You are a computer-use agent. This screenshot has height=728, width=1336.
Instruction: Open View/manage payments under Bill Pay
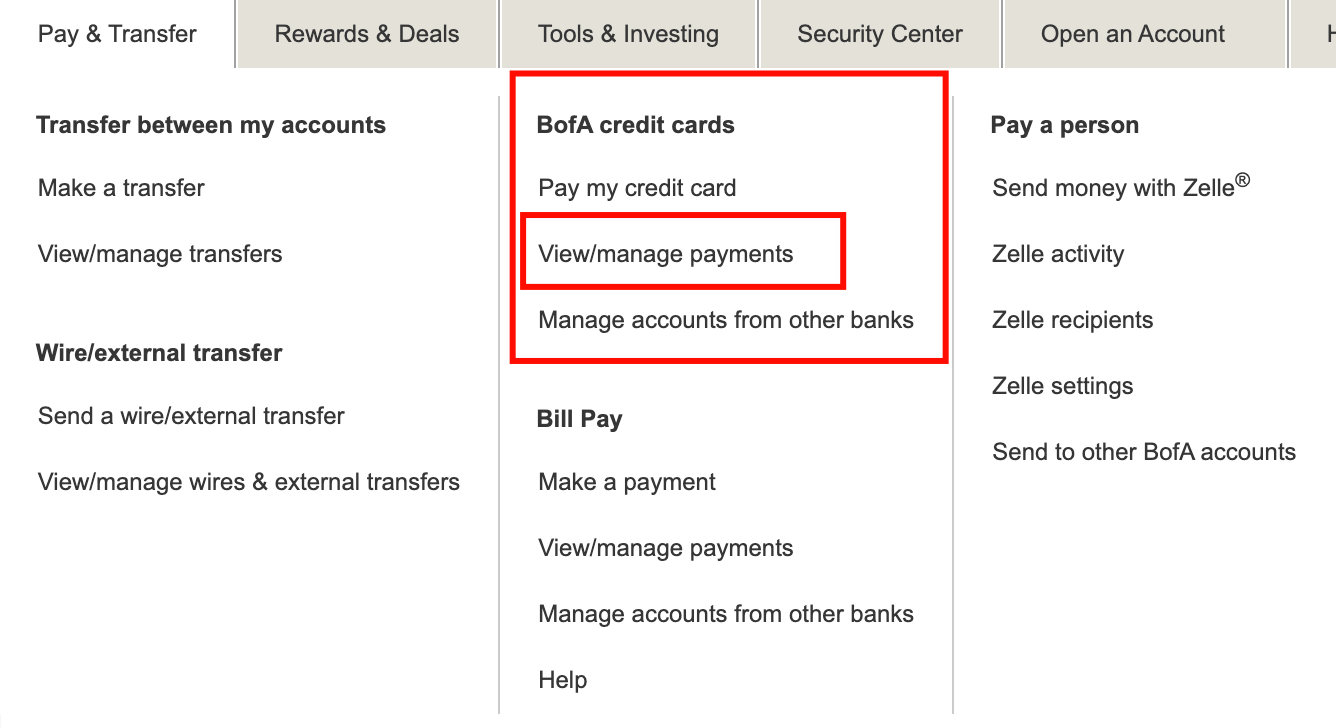pos(666,548)
